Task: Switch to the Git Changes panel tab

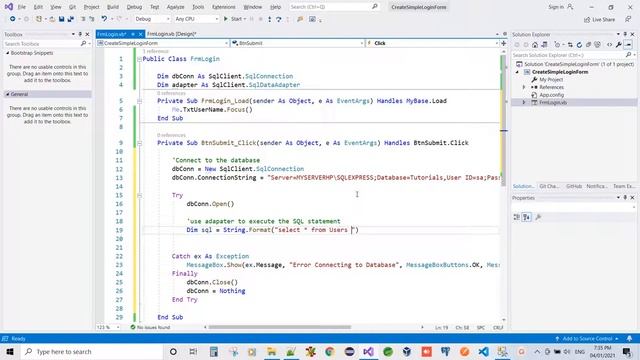Action: tap(549, 186)
